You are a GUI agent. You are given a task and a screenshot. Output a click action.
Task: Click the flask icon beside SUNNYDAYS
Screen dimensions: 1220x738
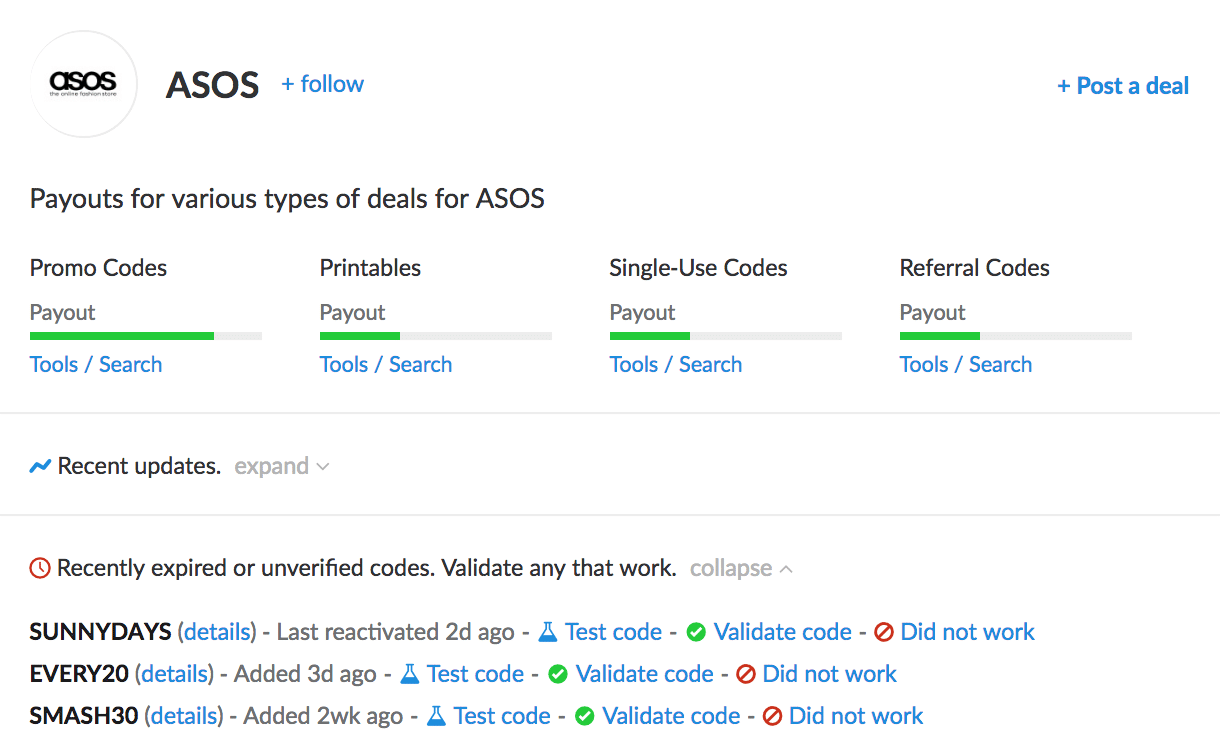tap(548, 632)
